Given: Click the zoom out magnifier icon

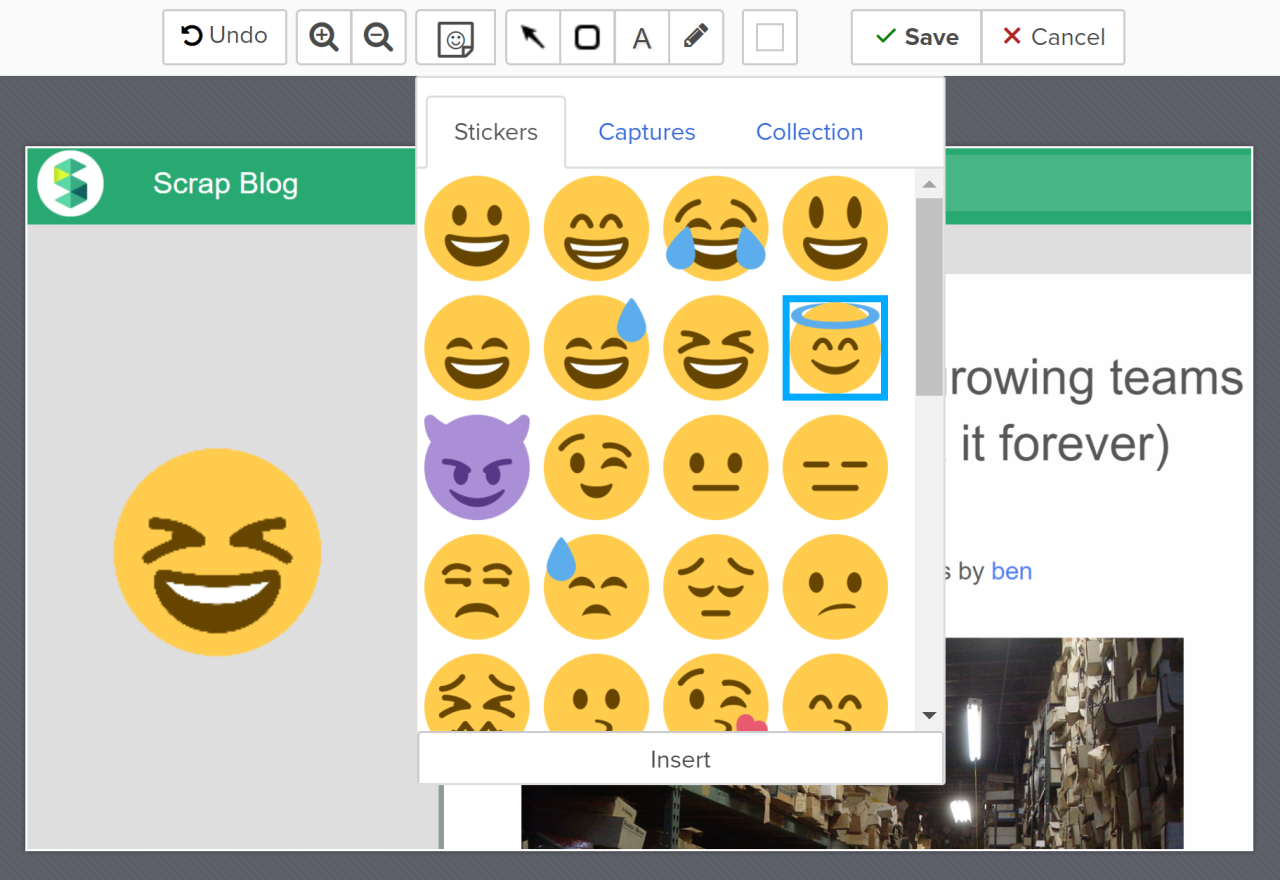Looking at the screenshot, I should point(378,37).
